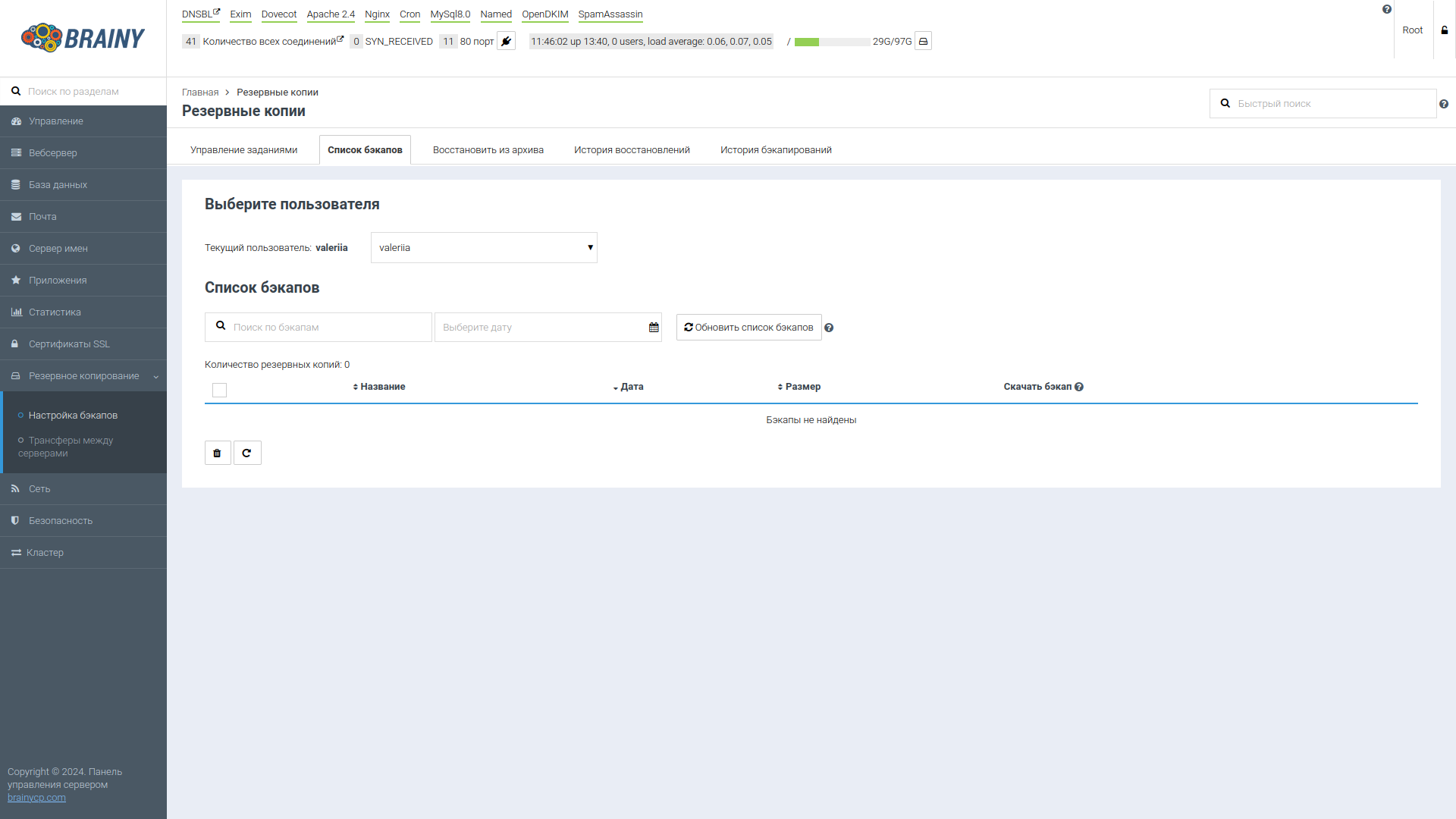Open the calendar icon in date field
The image size is (1456, 819).
[653, 327]
